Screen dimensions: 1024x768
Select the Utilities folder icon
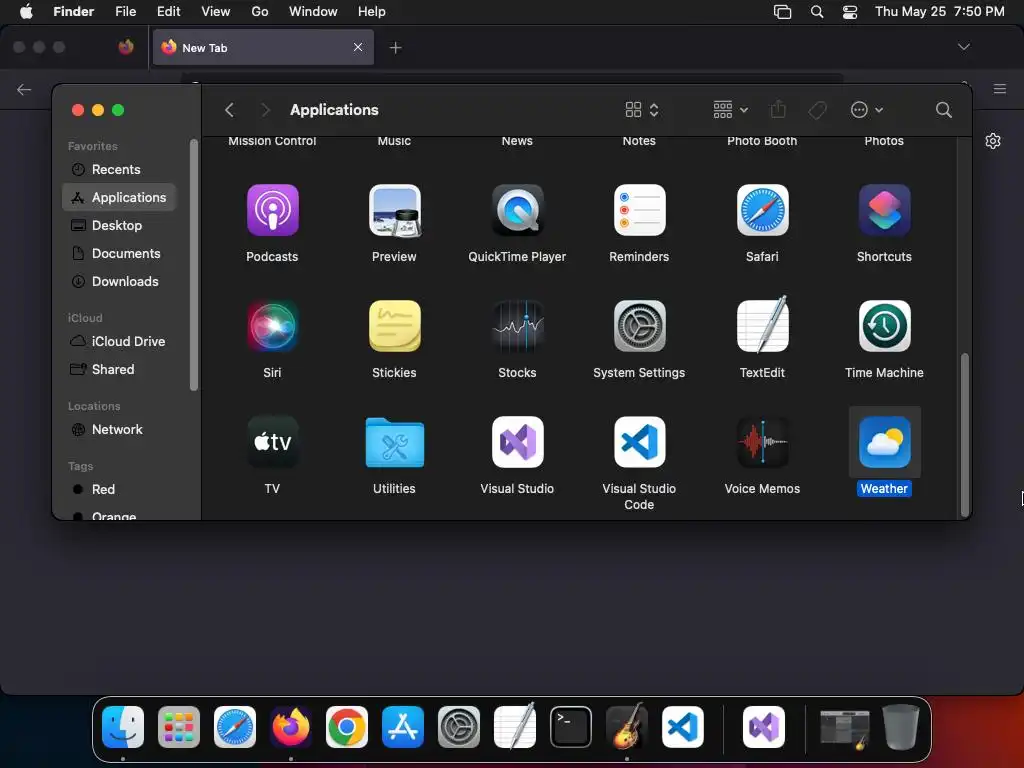tap(394, 442)
